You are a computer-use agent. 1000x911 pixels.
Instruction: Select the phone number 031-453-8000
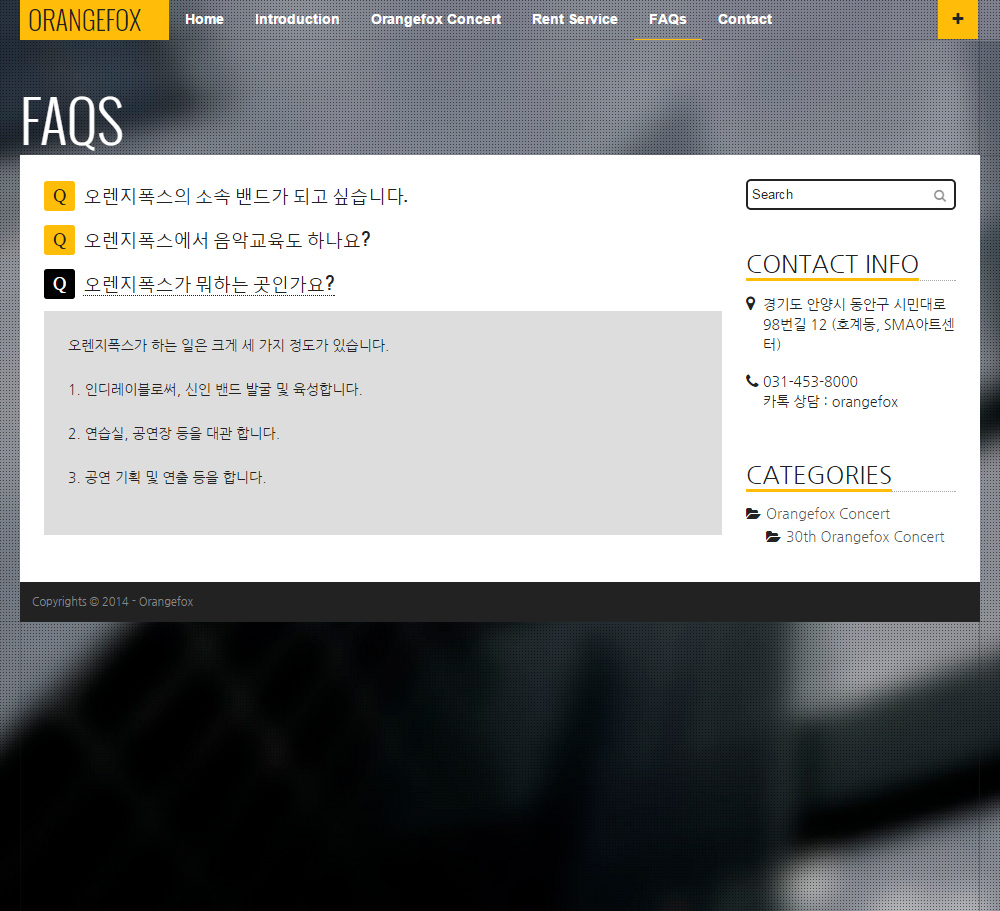coord(810,381)
